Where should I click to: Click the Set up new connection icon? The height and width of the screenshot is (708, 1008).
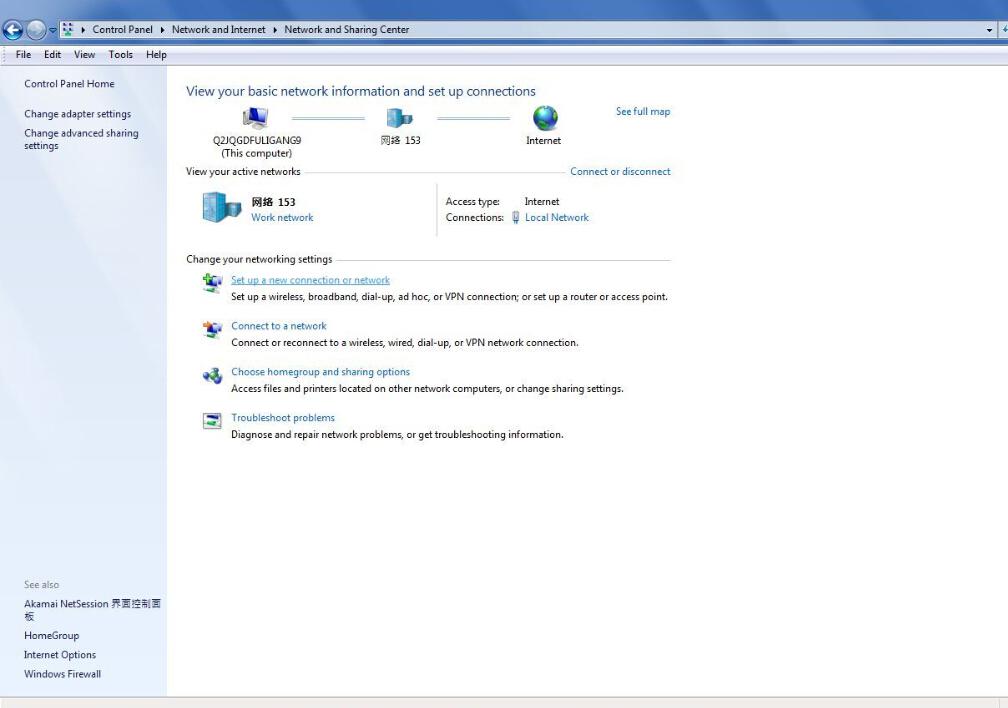pos(212,283)
